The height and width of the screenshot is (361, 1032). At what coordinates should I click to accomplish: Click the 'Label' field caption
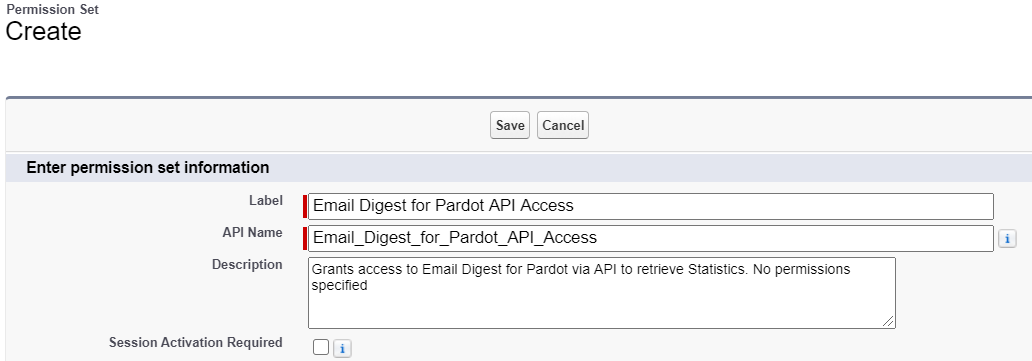pos(266,200)
